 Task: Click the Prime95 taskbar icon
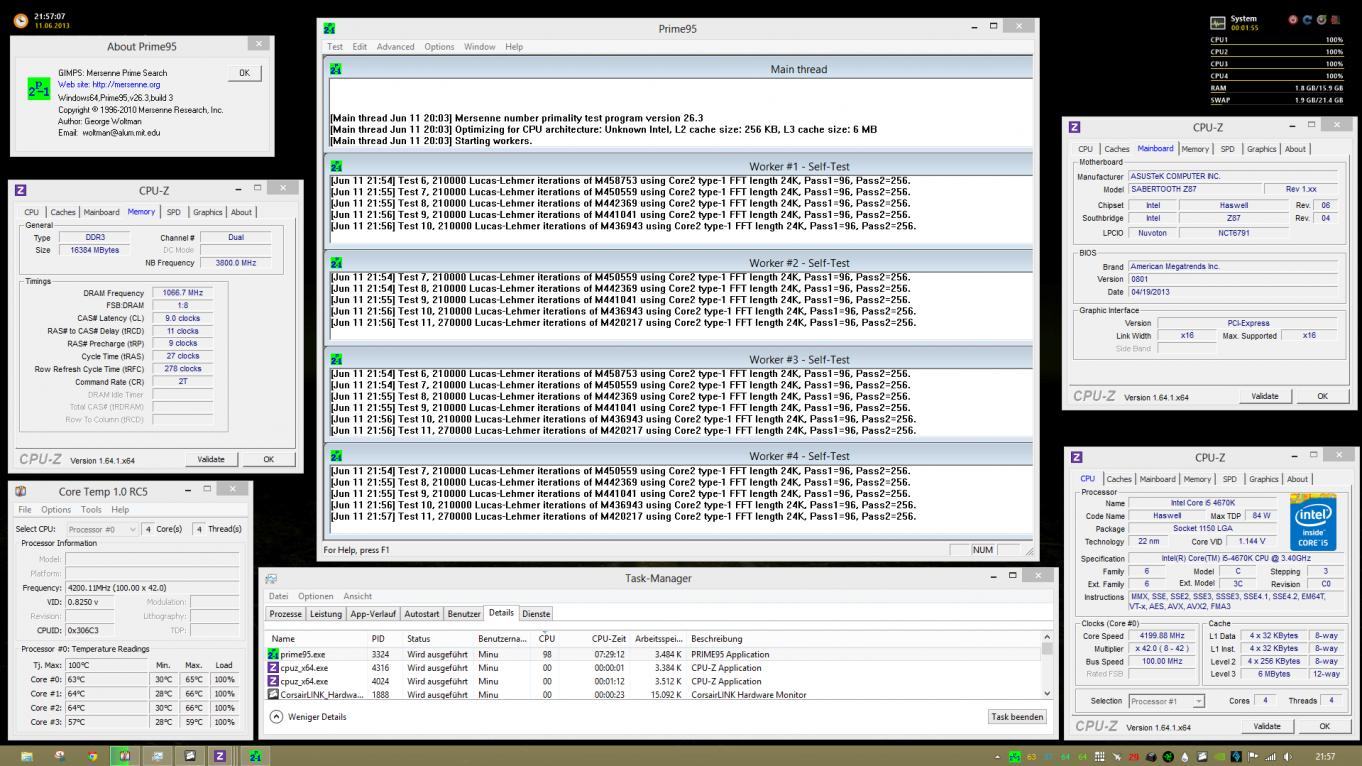click(x=254, y=756)
